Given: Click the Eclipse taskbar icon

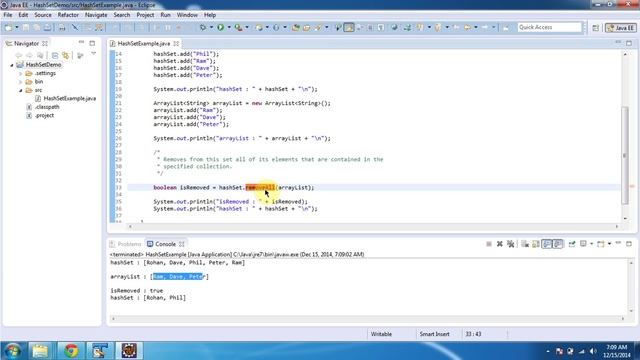Looking at the screenshot, I should coord(129,351).
